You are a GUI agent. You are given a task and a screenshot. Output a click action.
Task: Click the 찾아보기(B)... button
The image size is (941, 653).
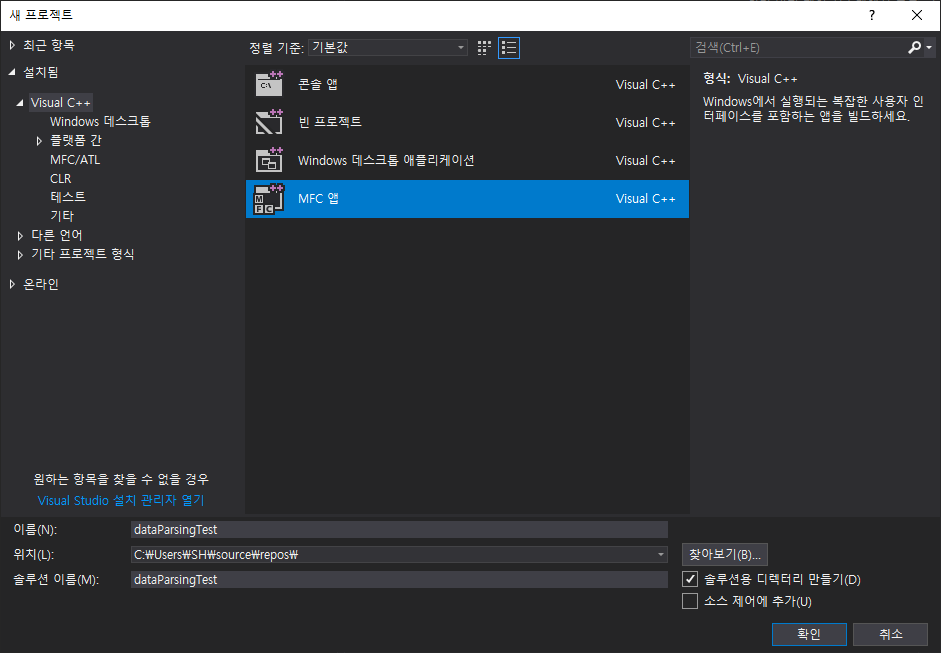click(724, 555)
